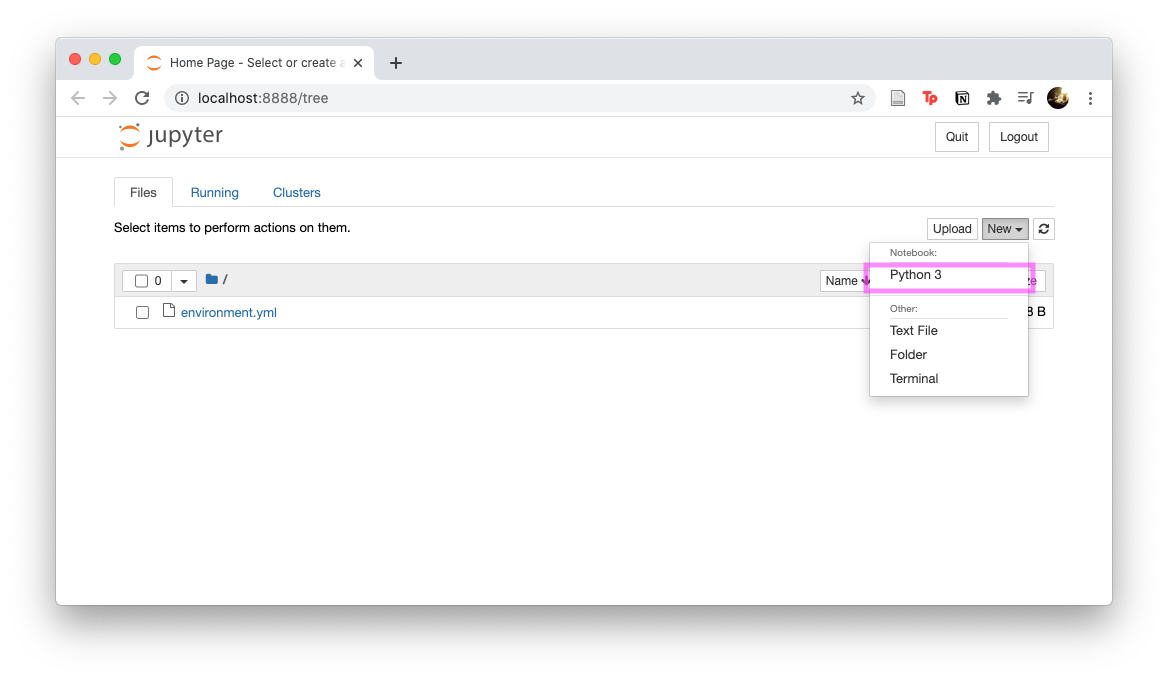Image resolution: width=1168 pixels, height=679 pixels.
Task: Choose Python 3 notebook from menu
Action: coord(916,275)
